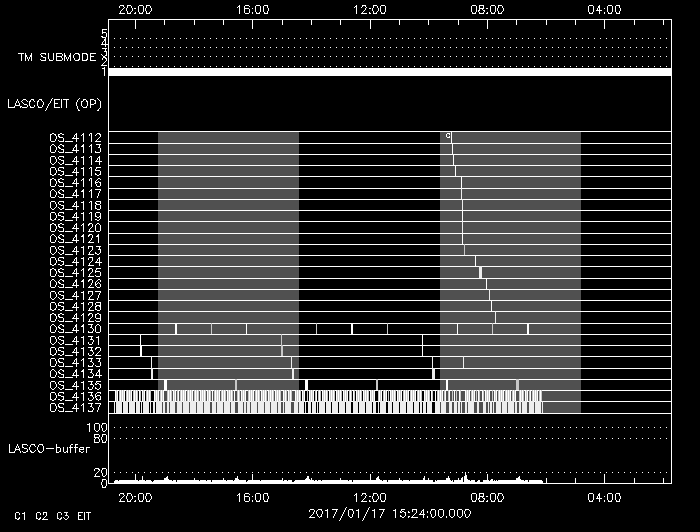Click the OS_4118 row label
Viewport: 700px width, 532px height.
point(75,205)
